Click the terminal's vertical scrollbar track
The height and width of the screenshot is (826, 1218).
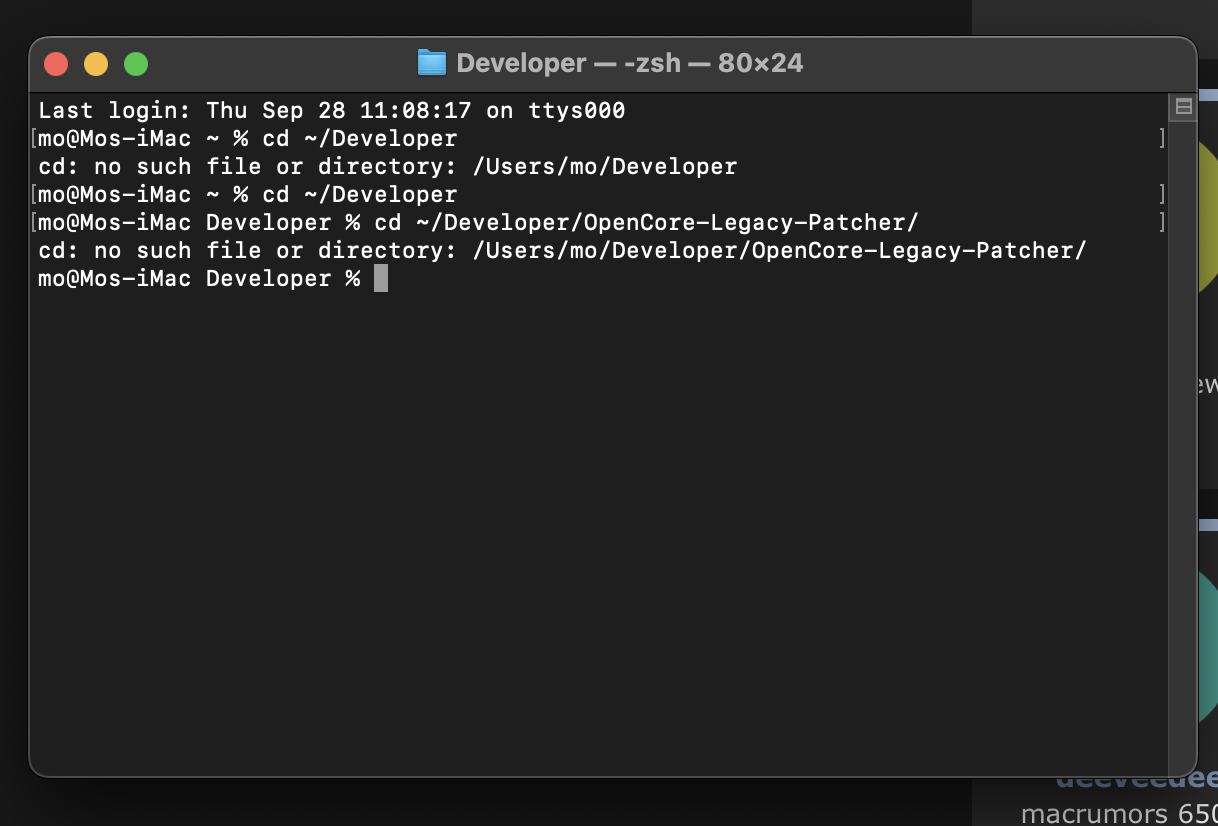click(1183, 450)
